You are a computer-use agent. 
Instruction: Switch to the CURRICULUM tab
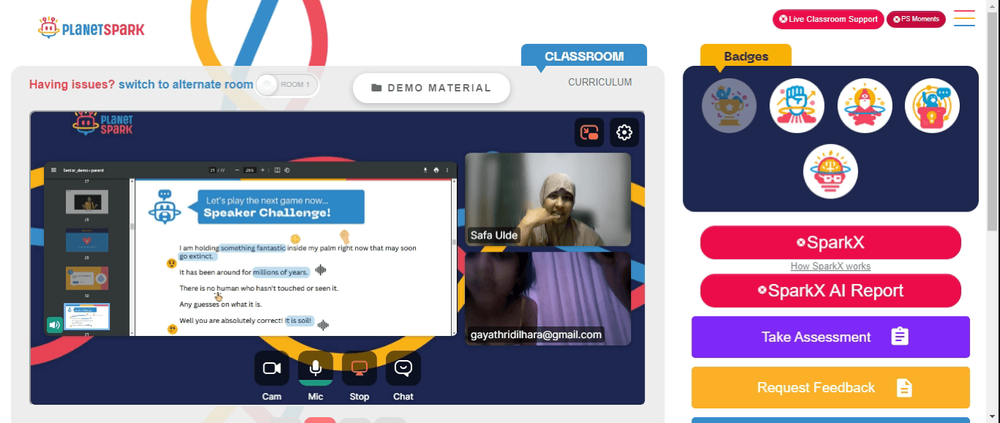(599, 82)
